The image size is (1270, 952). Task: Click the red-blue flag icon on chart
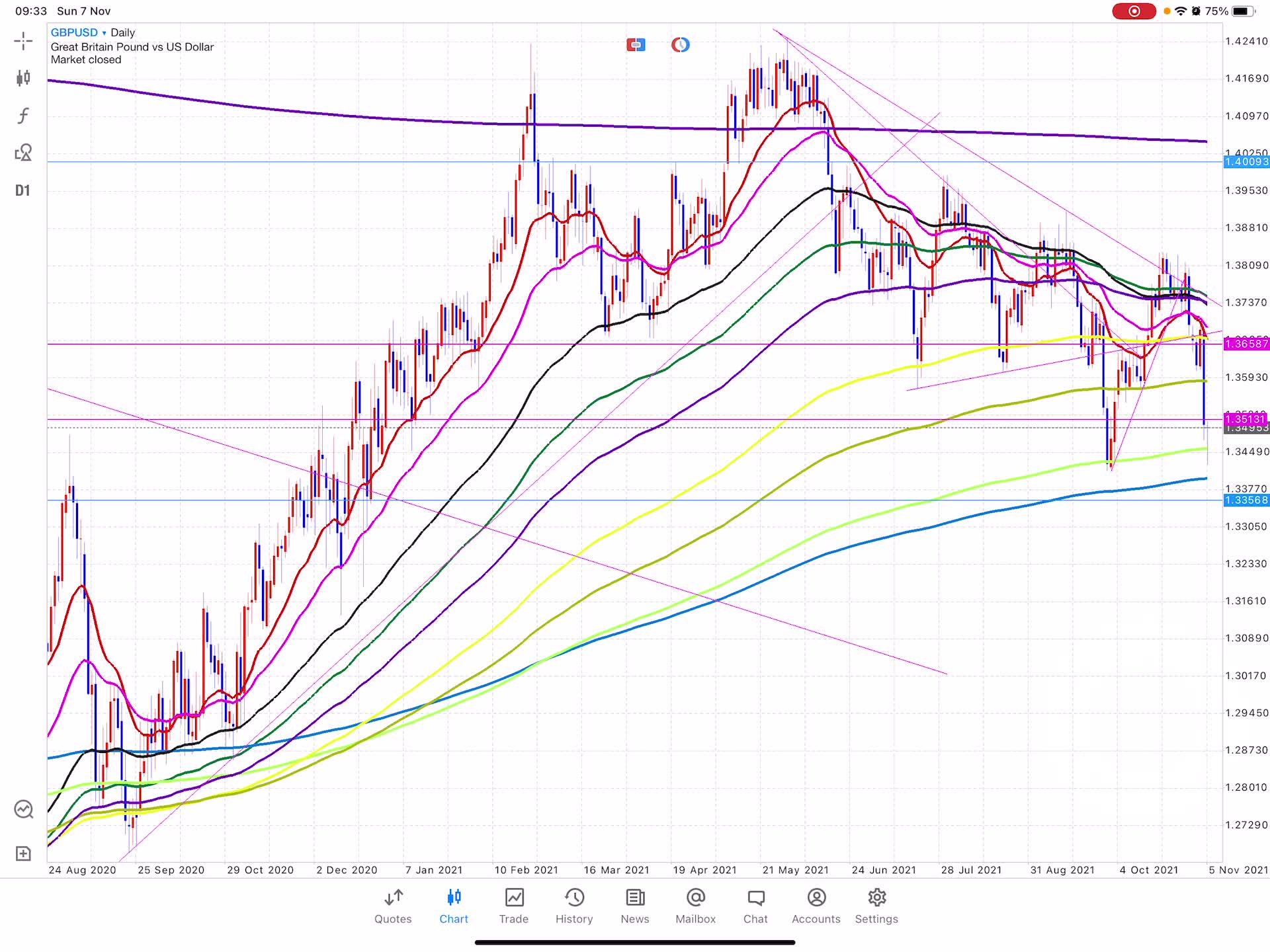coord(636,45)
